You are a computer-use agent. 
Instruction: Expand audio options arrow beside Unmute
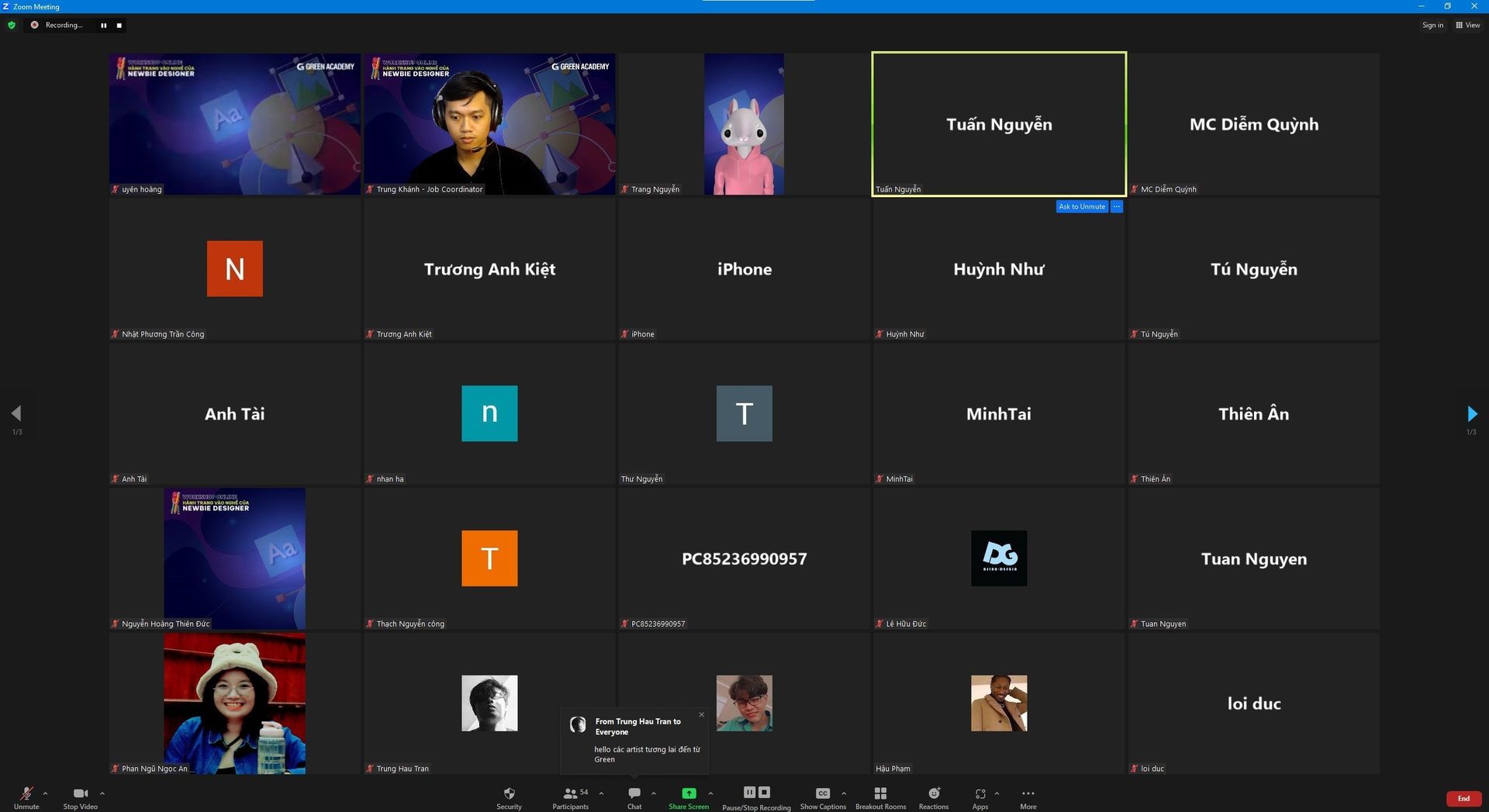[46, 793]
